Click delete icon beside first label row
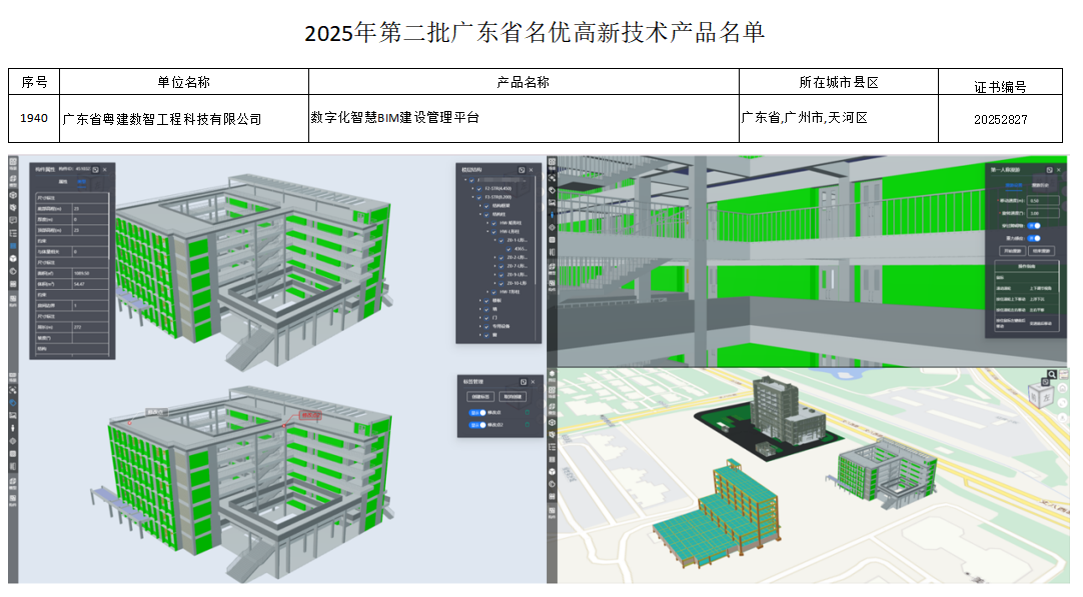Screen dimensions: 1083x597 click(527, 411)
